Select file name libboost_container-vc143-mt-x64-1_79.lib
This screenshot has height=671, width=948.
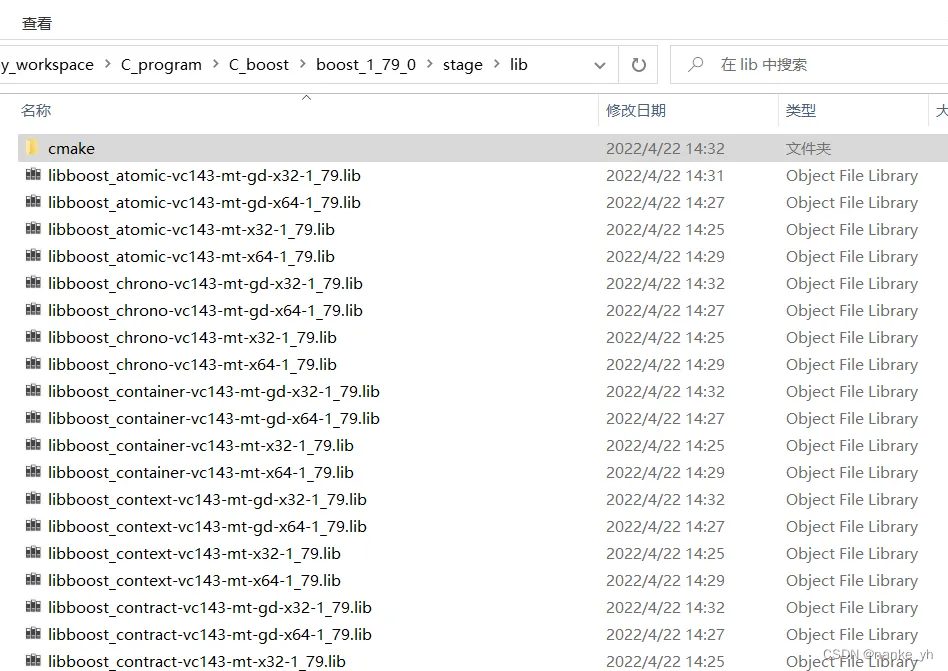point(201,473)
